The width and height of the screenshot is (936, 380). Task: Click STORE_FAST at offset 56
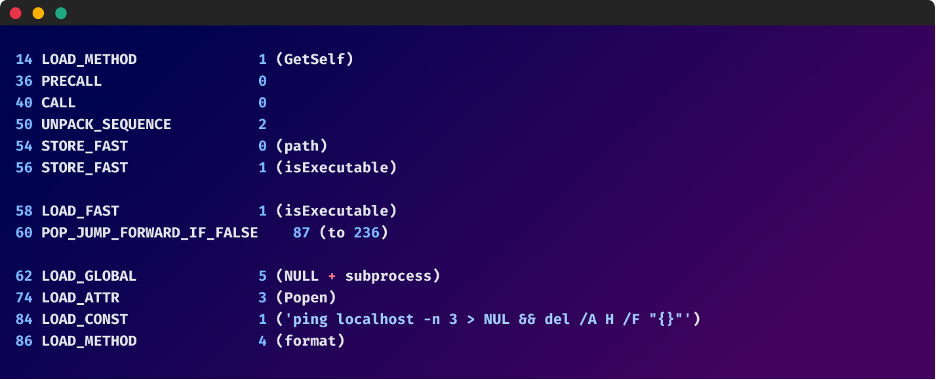(85, 168)
